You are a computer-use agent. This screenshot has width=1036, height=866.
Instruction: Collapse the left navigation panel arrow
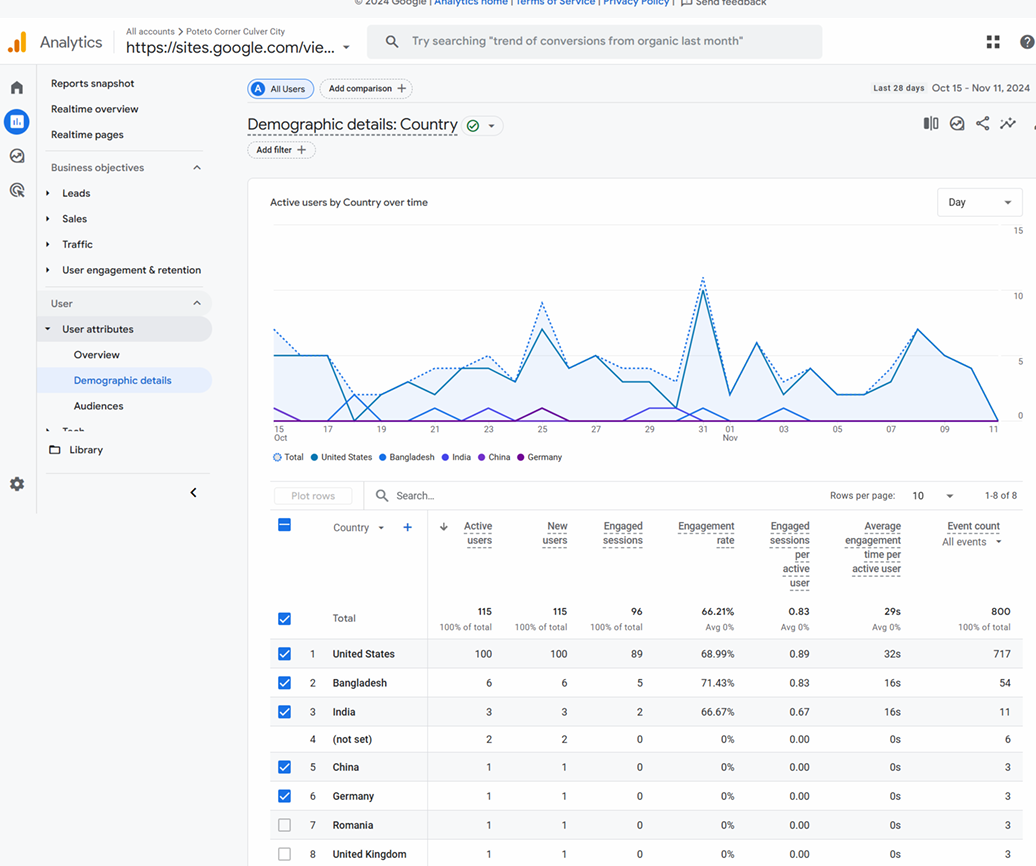193,492
